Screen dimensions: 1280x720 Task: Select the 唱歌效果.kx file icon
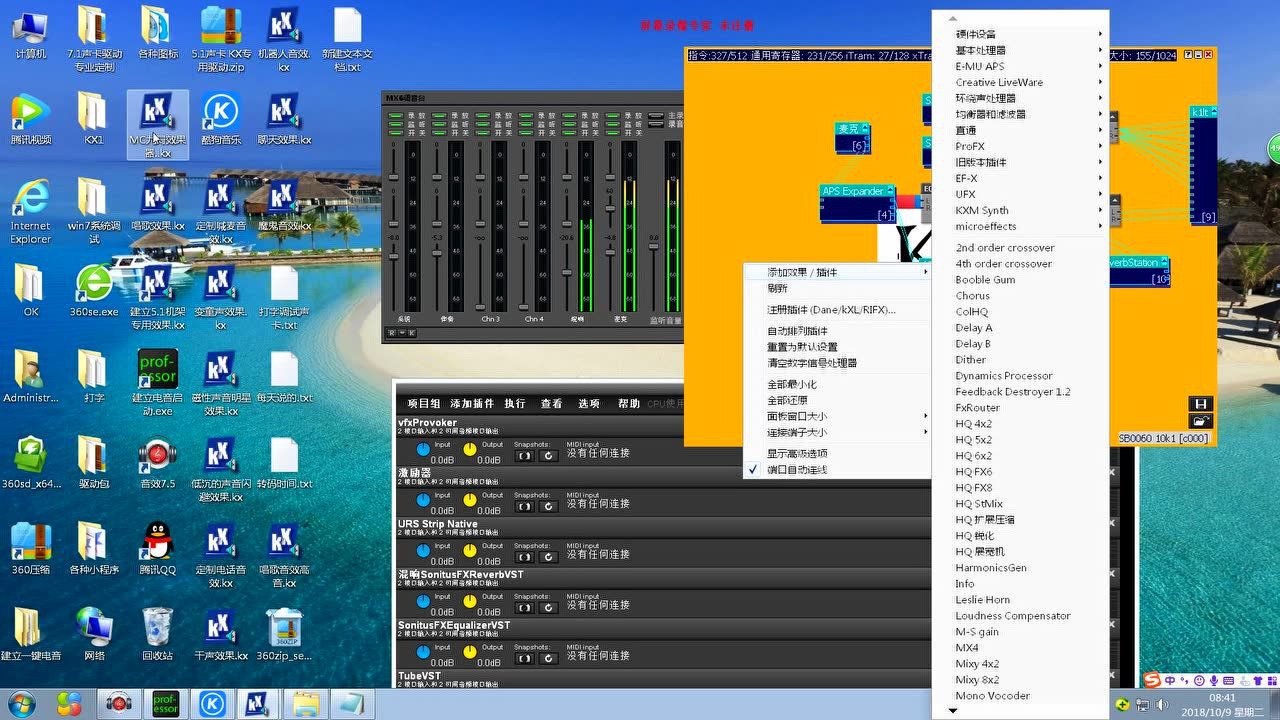tap(157, 206)
